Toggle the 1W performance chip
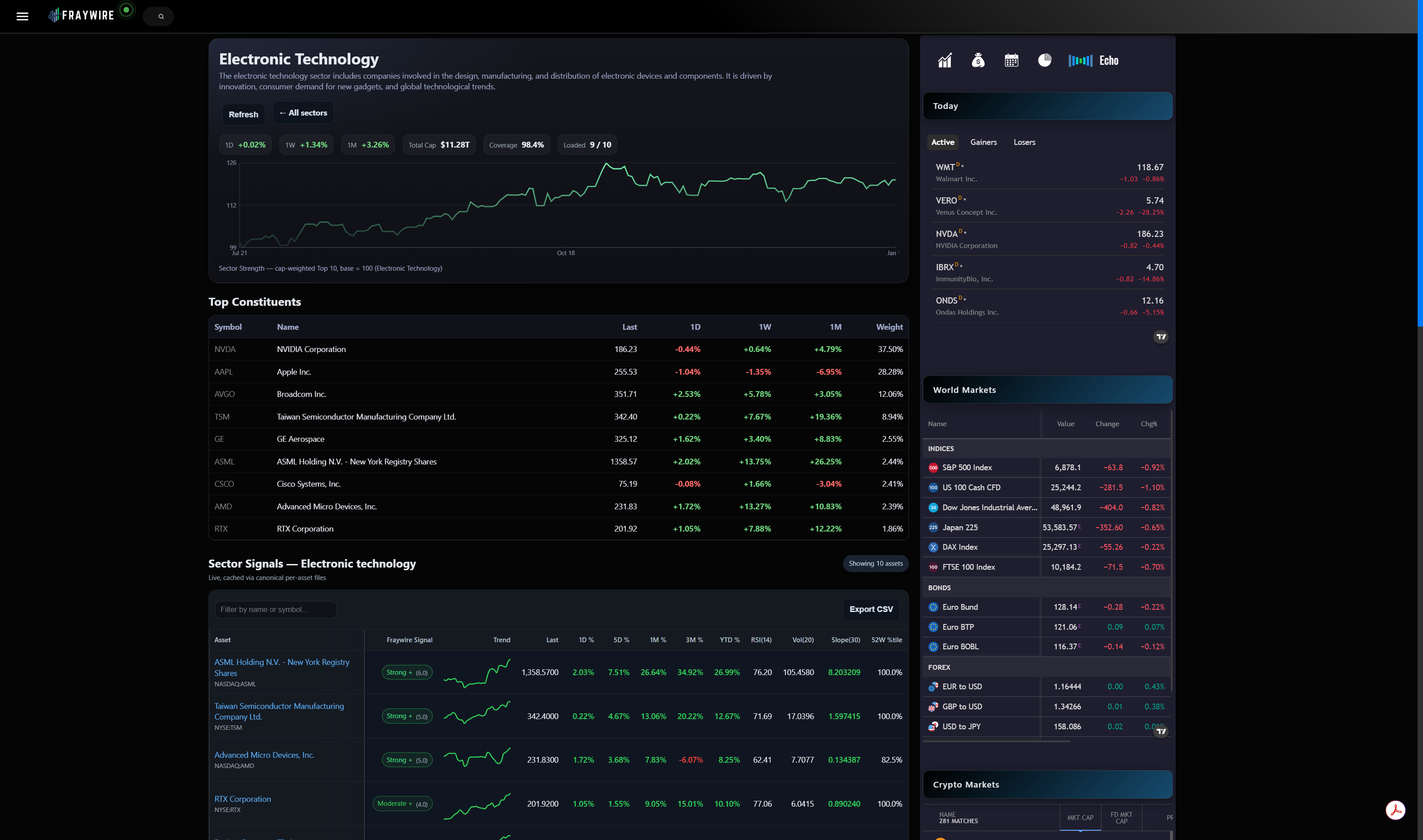This screenshot has height=840, width=1423. click(306, 144)
